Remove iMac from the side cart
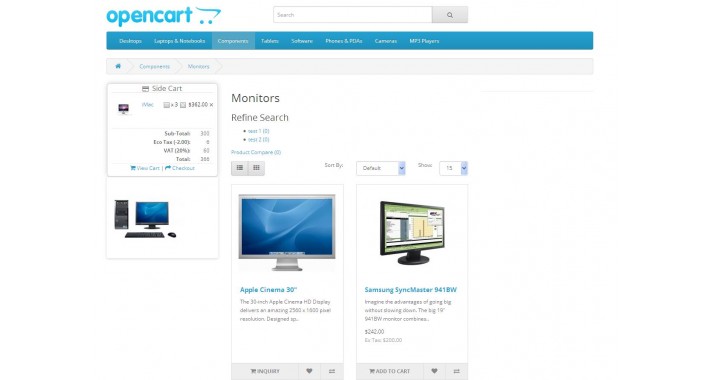The height and width of the screenshot is (380, 710). [x=211, y=105]
